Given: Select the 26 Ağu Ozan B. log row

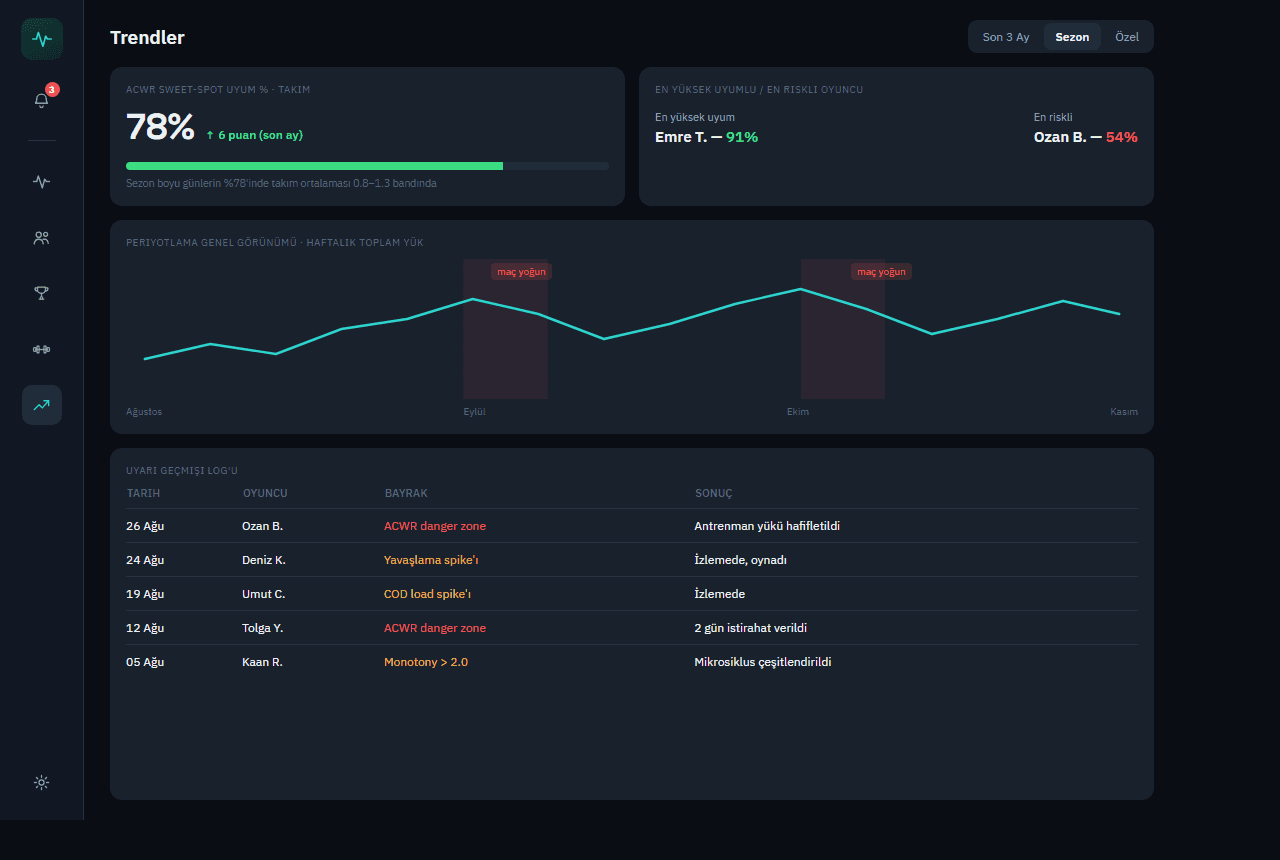Looking at the screenshot, I should tap(631, 526).
